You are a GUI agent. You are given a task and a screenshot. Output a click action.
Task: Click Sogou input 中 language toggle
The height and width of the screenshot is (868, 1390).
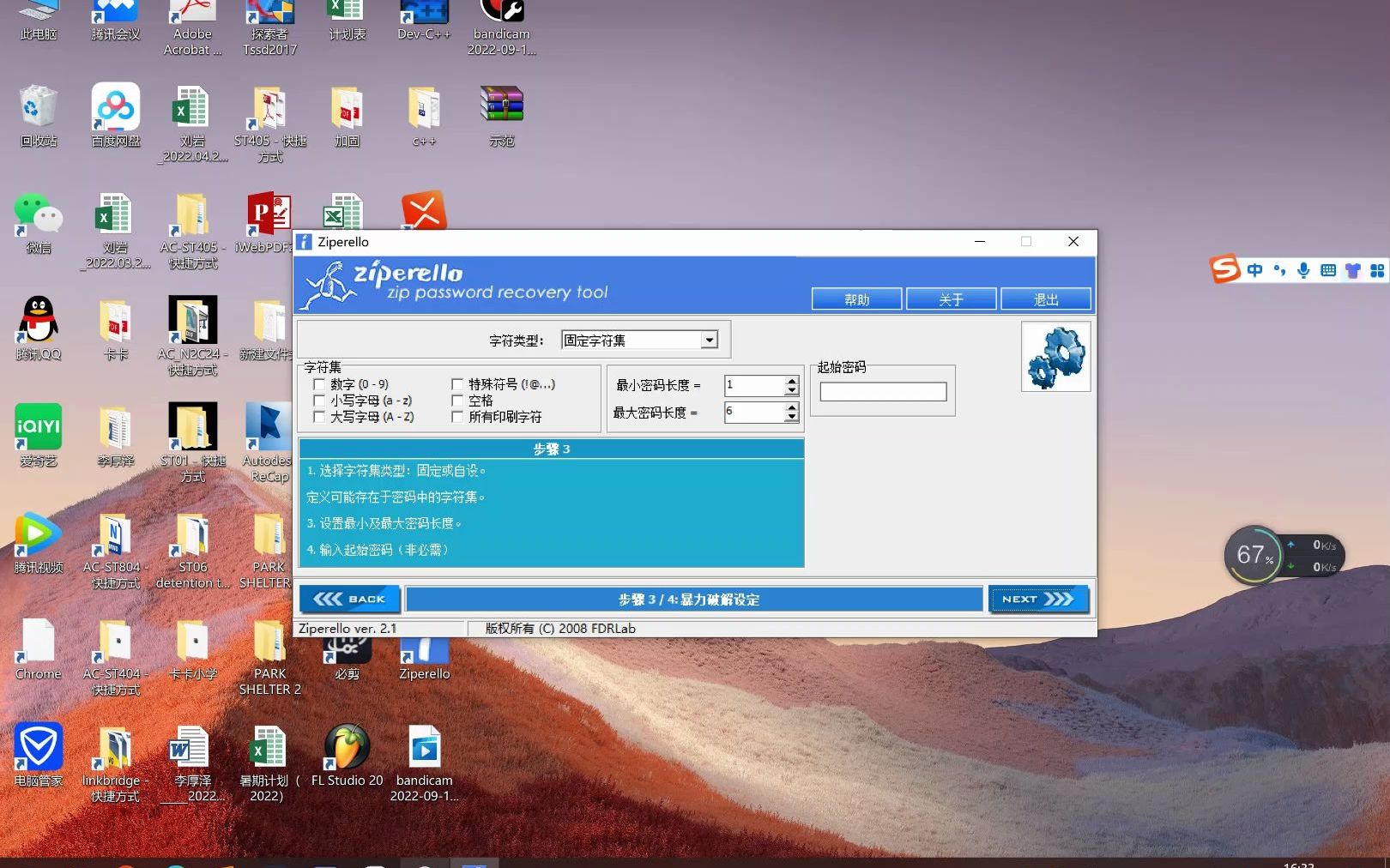(x=1254, y=271)
